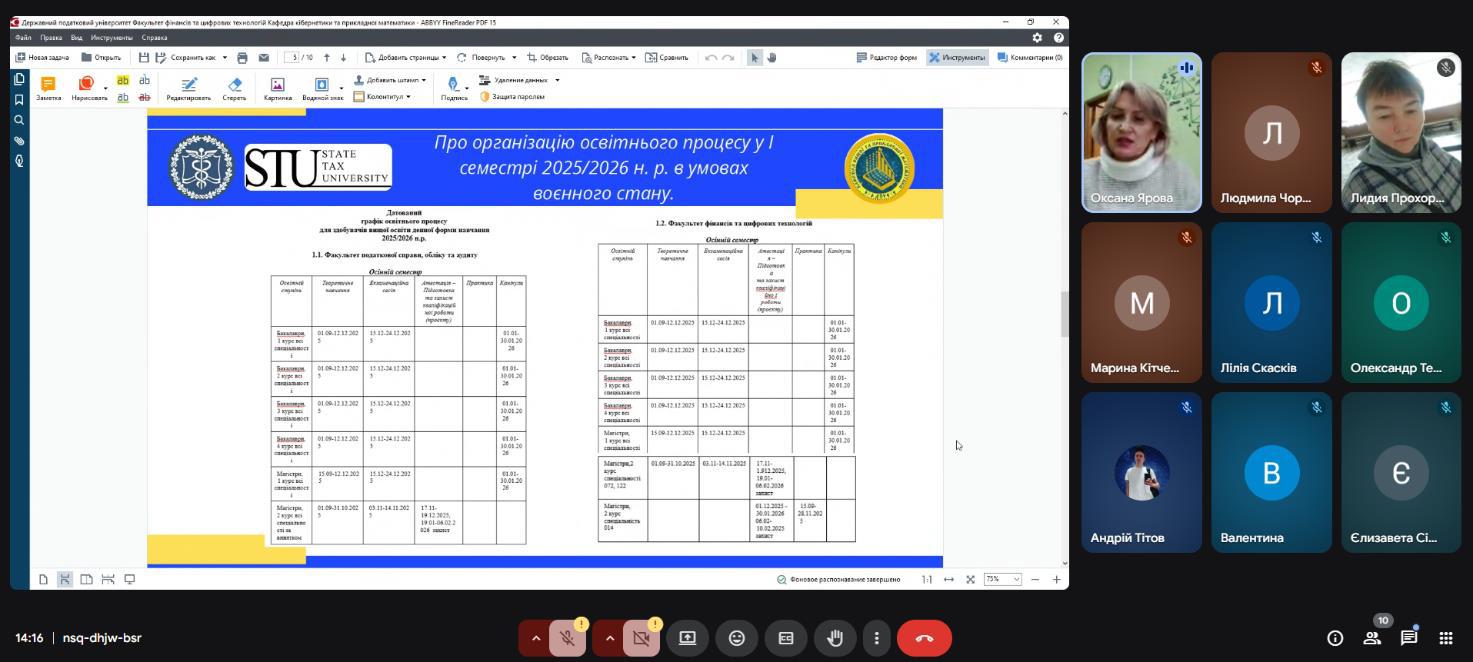Click the Стереть eraser tool
This screenshot has width=1473, height=662.
click(x=234, y=88)
